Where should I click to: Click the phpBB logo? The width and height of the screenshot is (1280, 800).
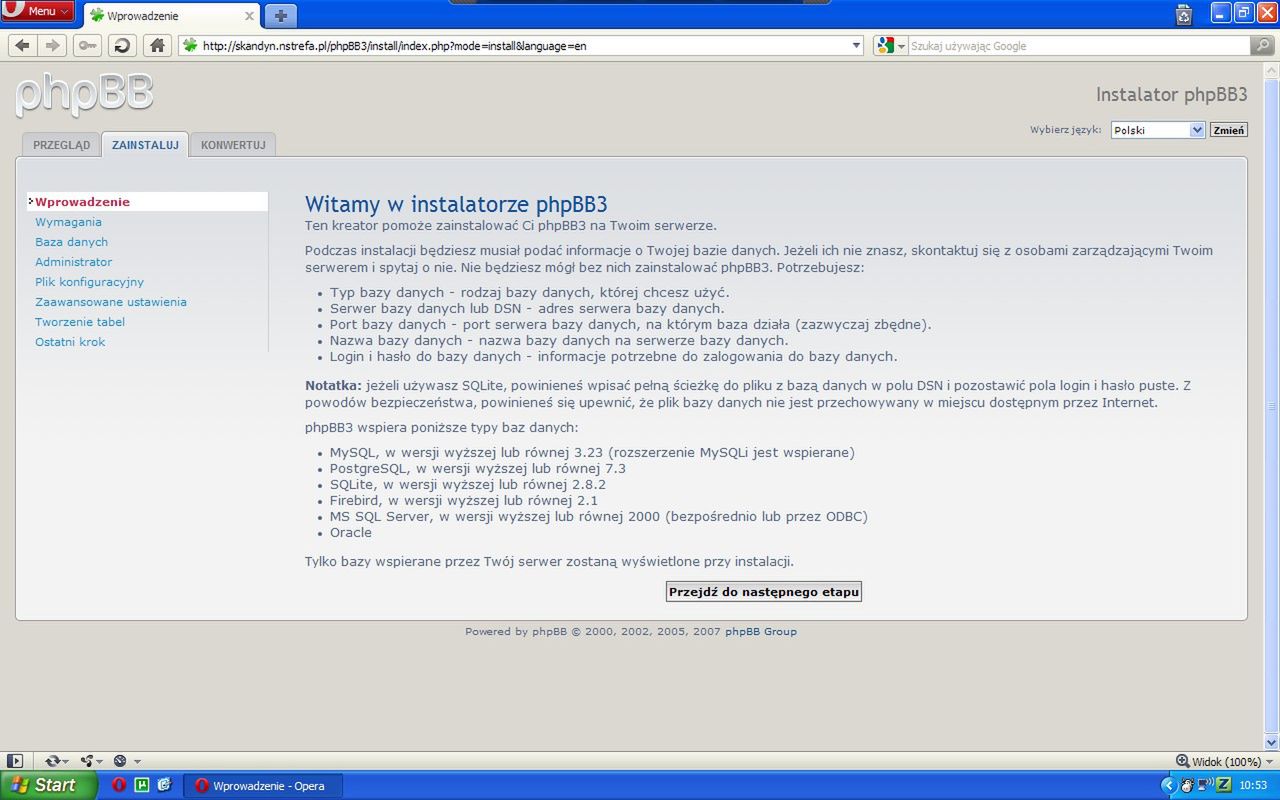(x=85, y=95)
